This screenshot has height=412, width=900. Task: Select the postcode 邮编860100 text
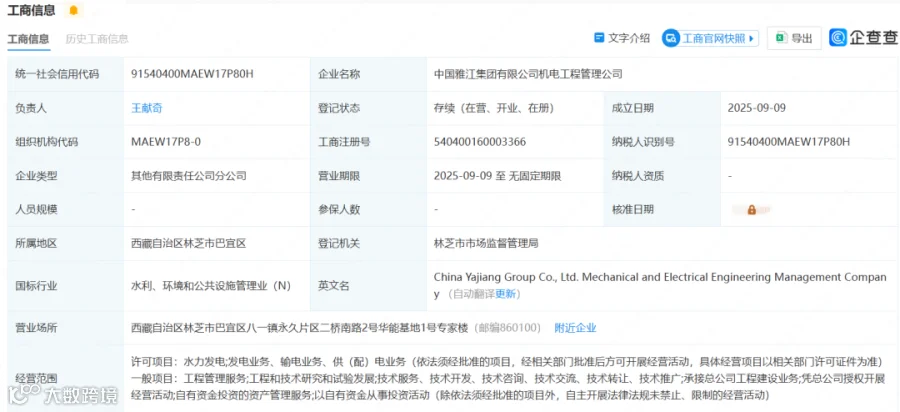click(x=510, y=328)
